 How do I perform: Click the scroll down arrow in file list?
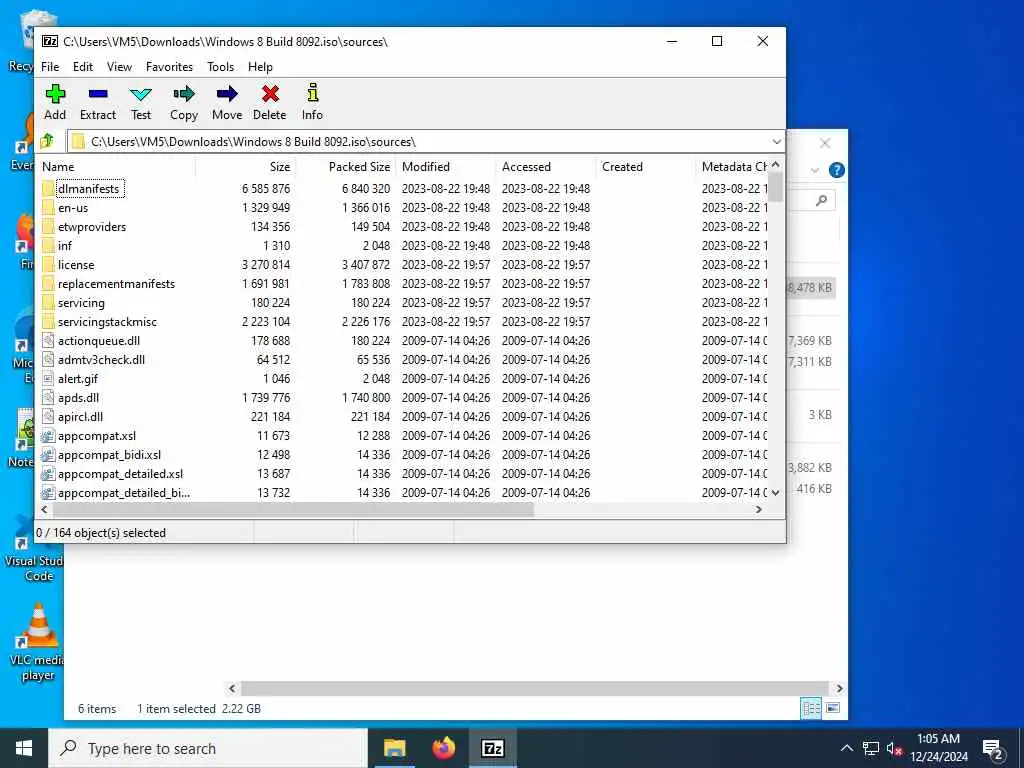[775, 492]
